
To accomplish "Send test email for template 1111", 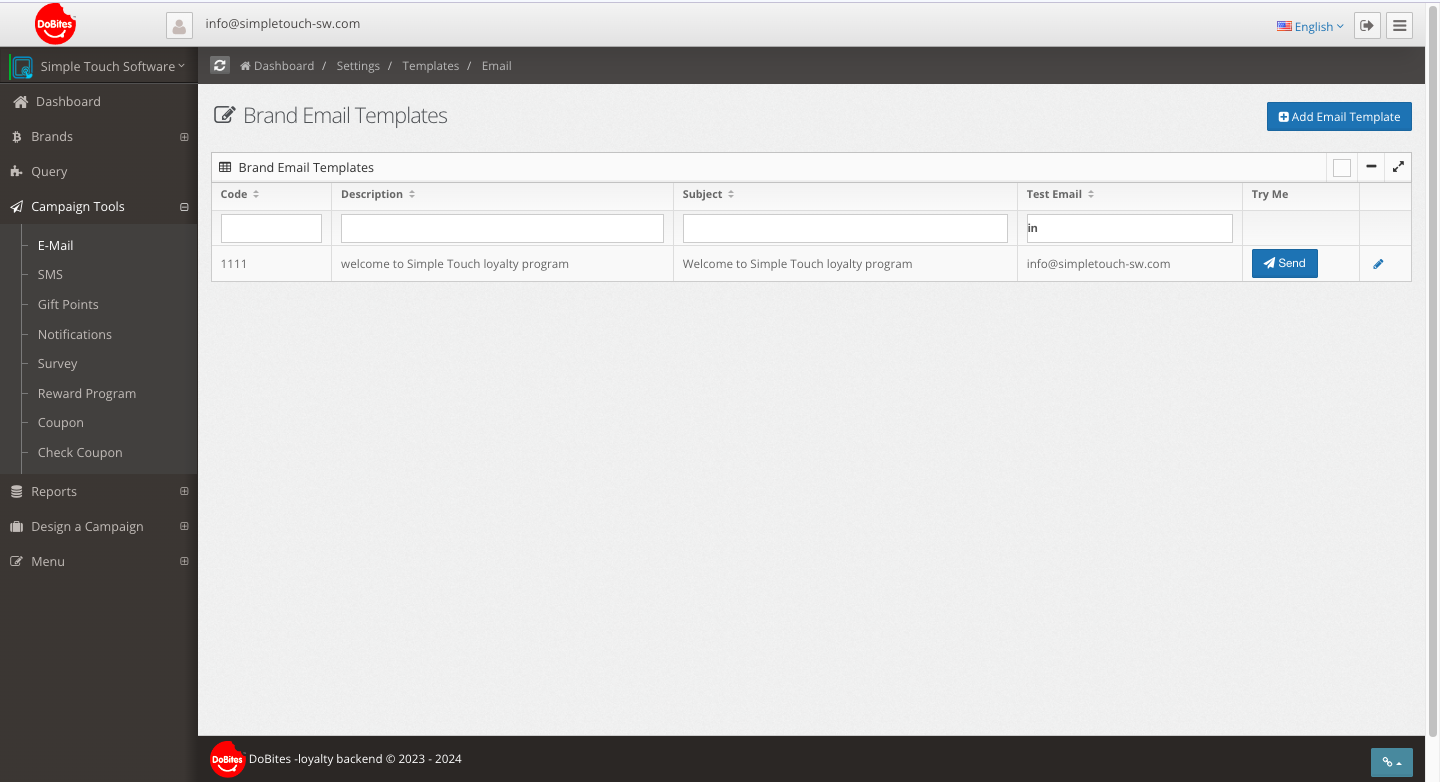I will (1285, 264).
